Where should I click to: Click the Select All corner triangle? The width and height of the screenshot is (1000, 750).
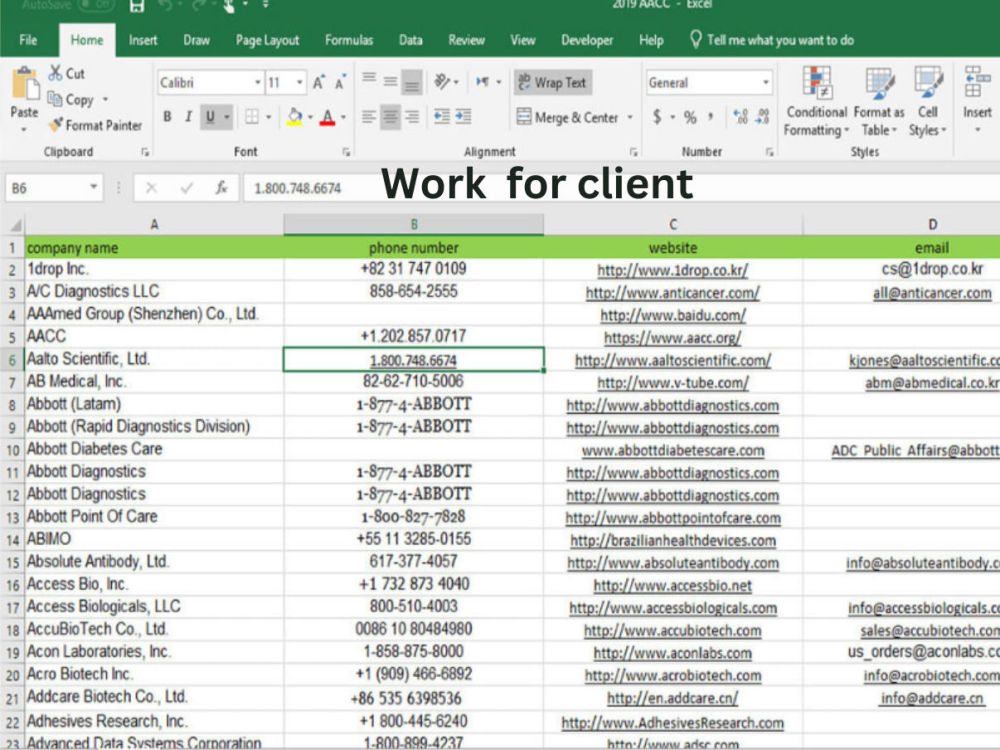click(x=15, y=224)
